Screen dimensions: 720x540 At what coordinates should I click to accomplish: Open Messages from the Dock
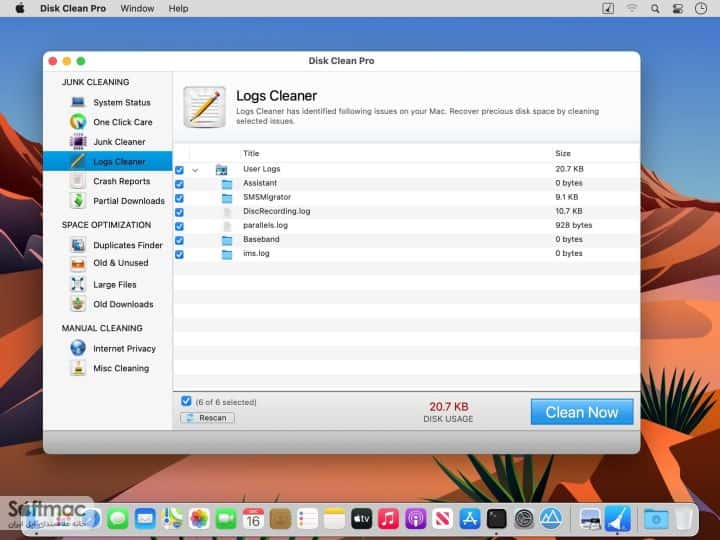click(x=118, y=519)
